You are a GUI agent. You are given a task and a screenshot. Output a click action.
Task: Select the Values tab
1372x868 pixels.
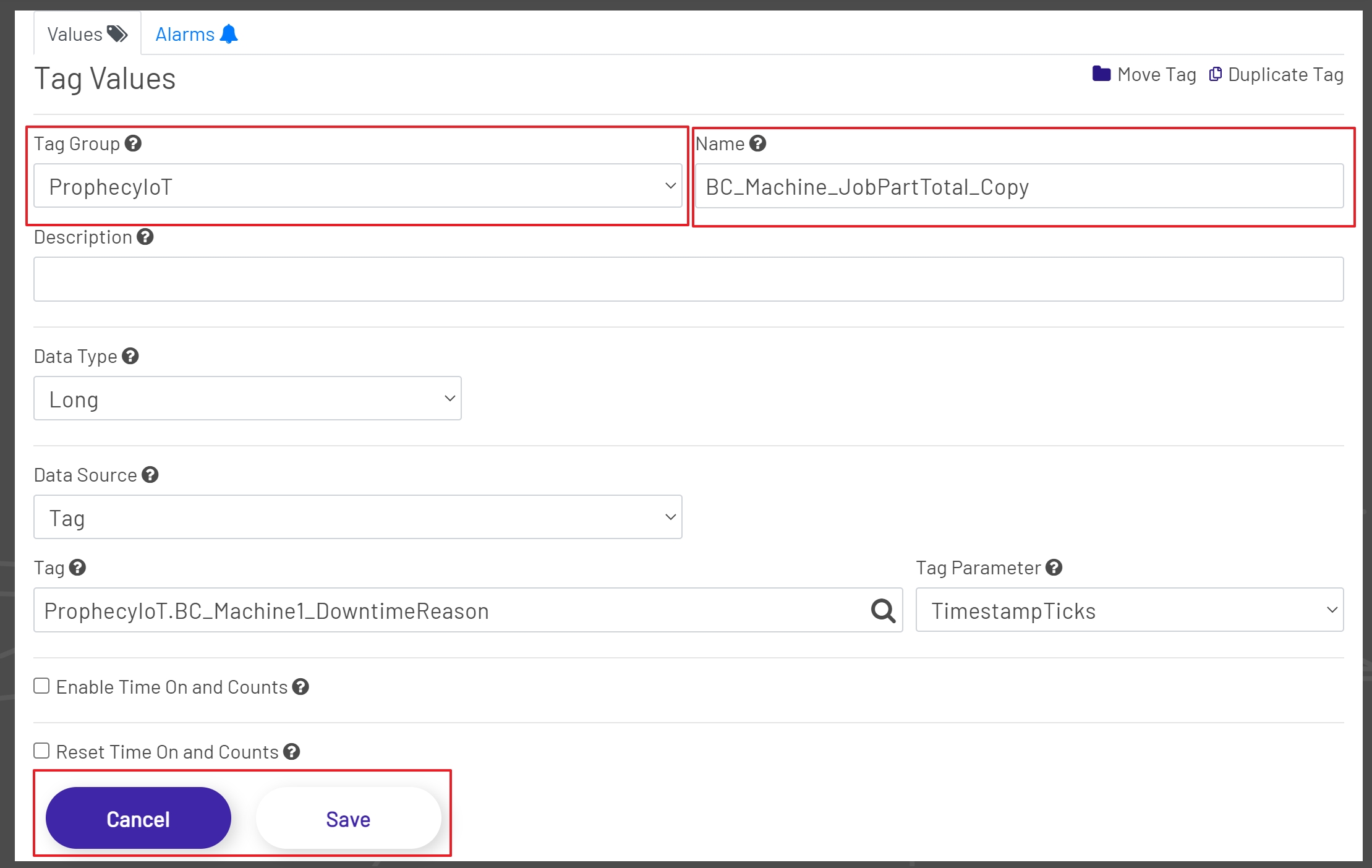76,34
